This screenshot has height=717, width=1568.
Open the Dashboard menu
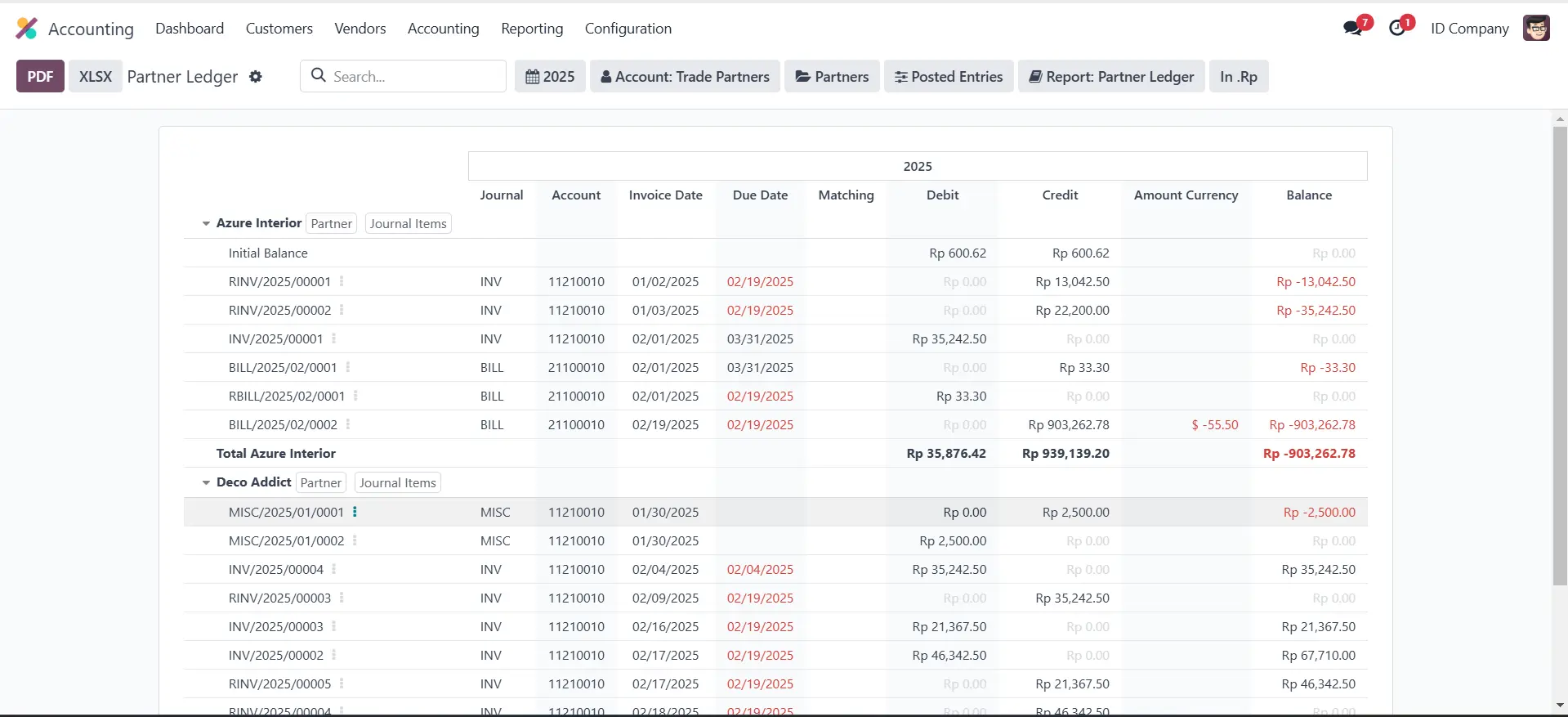click(190, 29)
